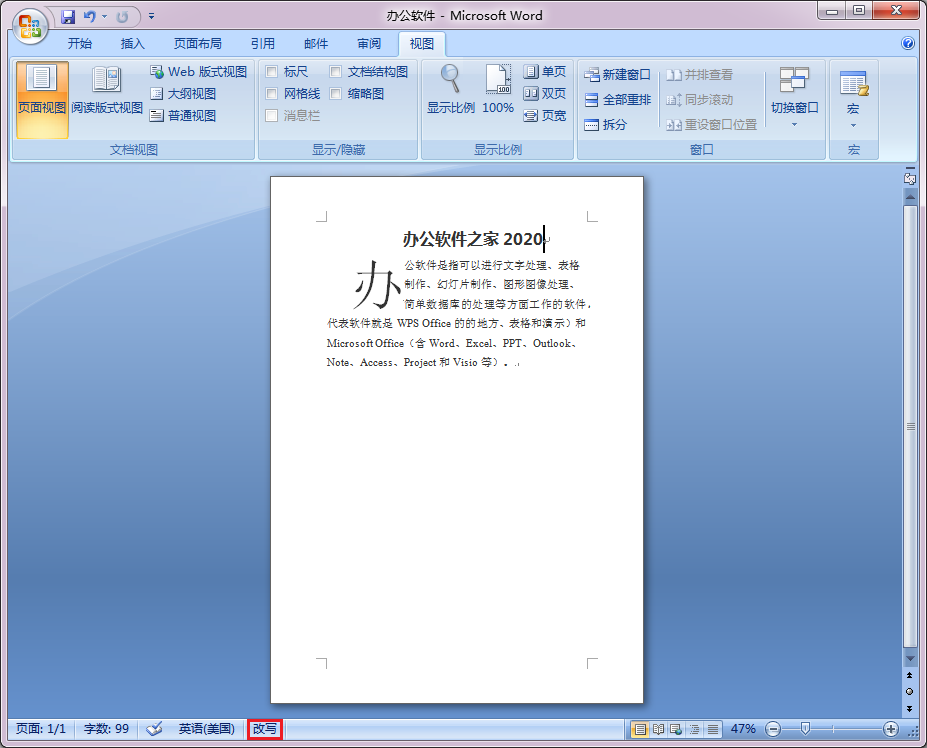
Task: Click the zoom in plus button
Action: click(x=891, y=729)
